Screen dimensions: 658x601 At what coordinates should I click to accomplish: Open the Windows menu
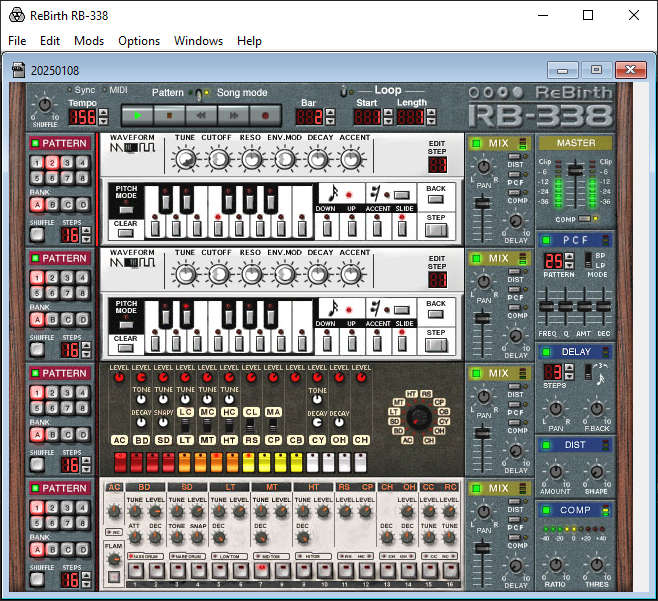[198, 41]
